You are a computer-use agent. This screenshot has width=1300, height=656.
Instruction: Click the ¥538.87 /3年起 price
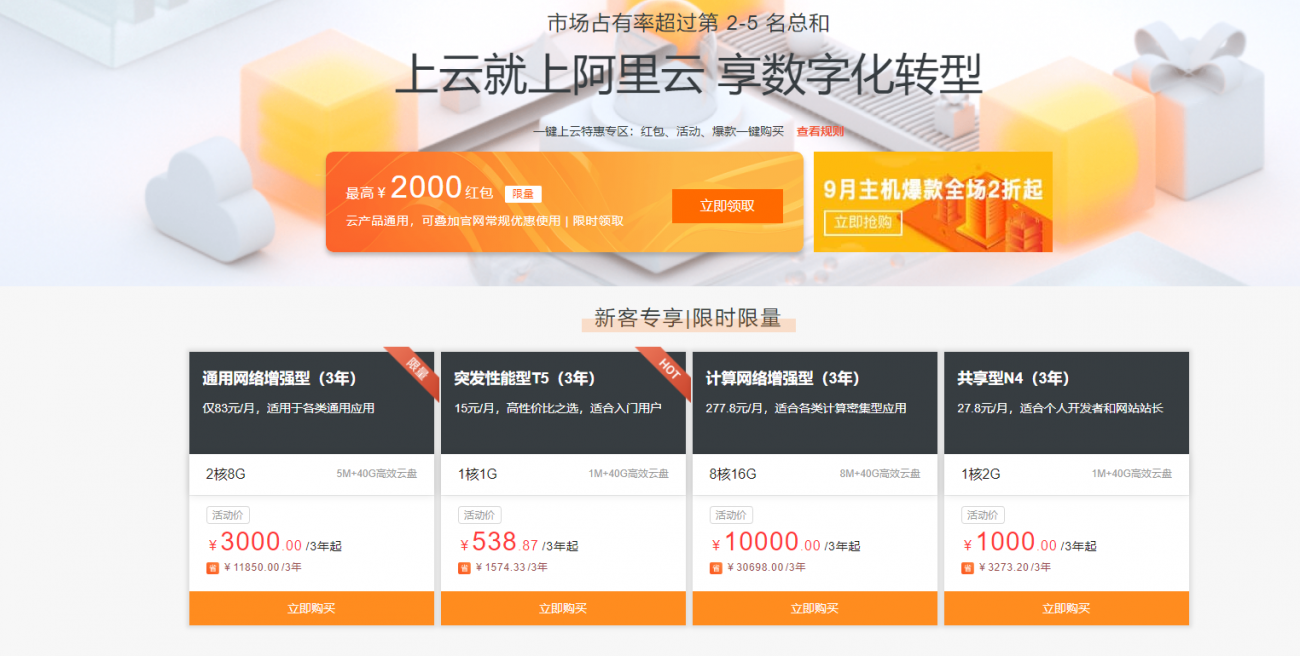point(519,543)
